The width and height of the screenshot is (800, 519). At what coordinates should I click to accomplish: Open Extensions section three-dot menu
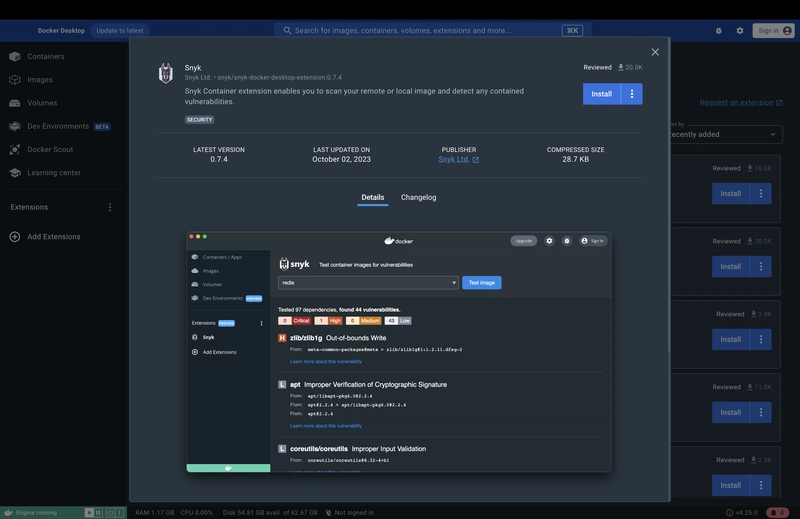110,207
